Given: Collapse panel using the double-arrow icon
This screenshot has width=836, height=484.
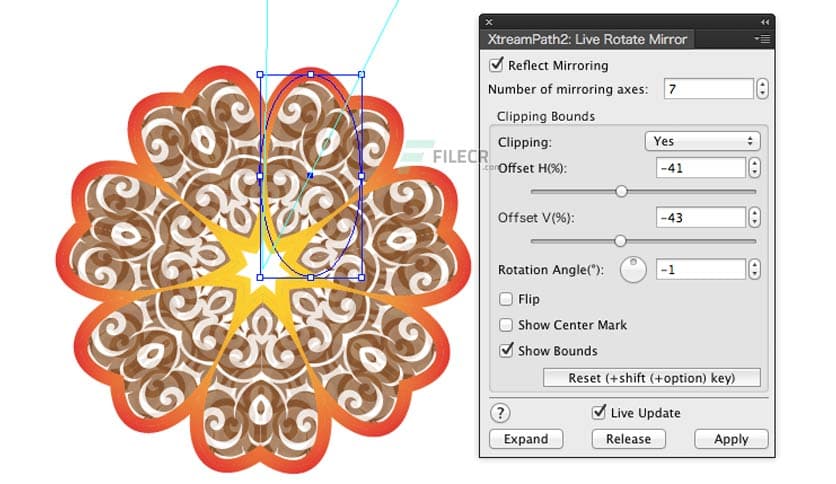Looking at the screenshot, I should (x=765, y=21).
